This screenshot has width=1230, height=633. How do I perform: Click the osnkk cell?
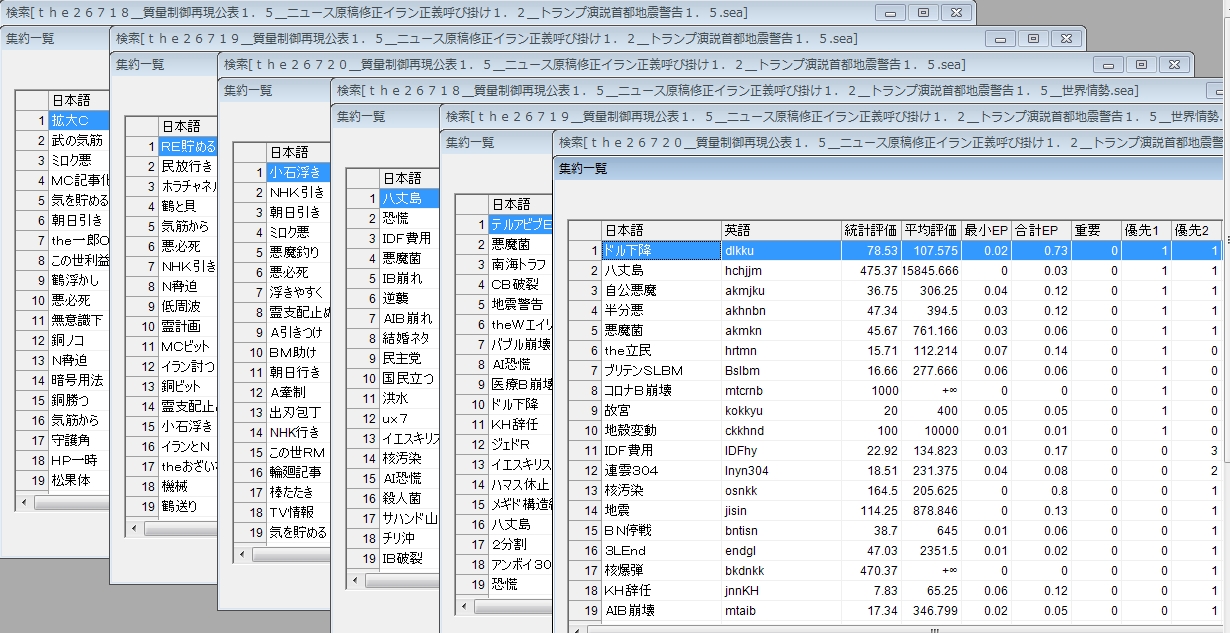point(780,490)
